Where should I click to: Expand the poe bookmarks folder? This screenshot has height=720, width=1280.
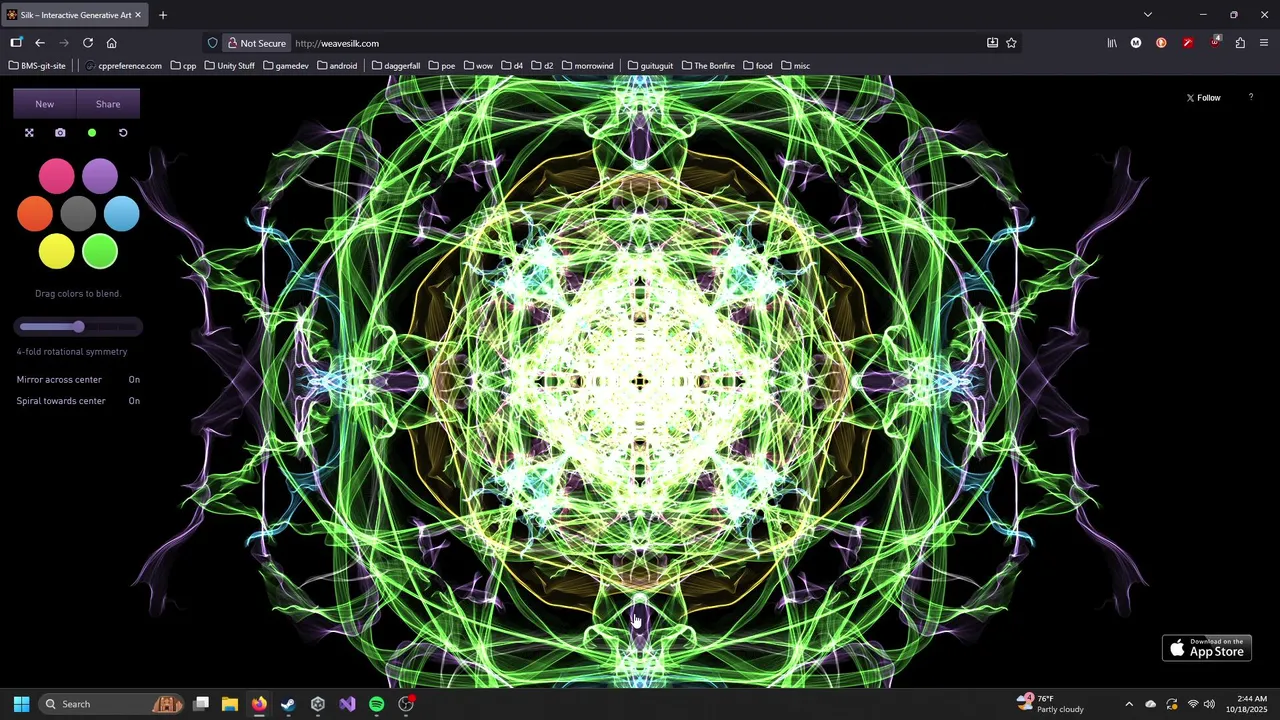(441, 66)
